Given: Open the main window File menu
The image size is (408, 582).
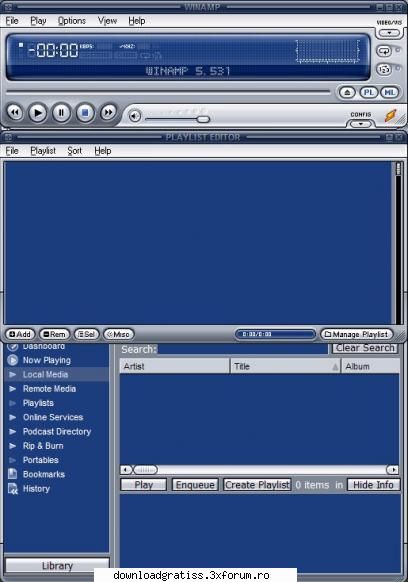Looking at the screenshot, I should tap(12, 21).
